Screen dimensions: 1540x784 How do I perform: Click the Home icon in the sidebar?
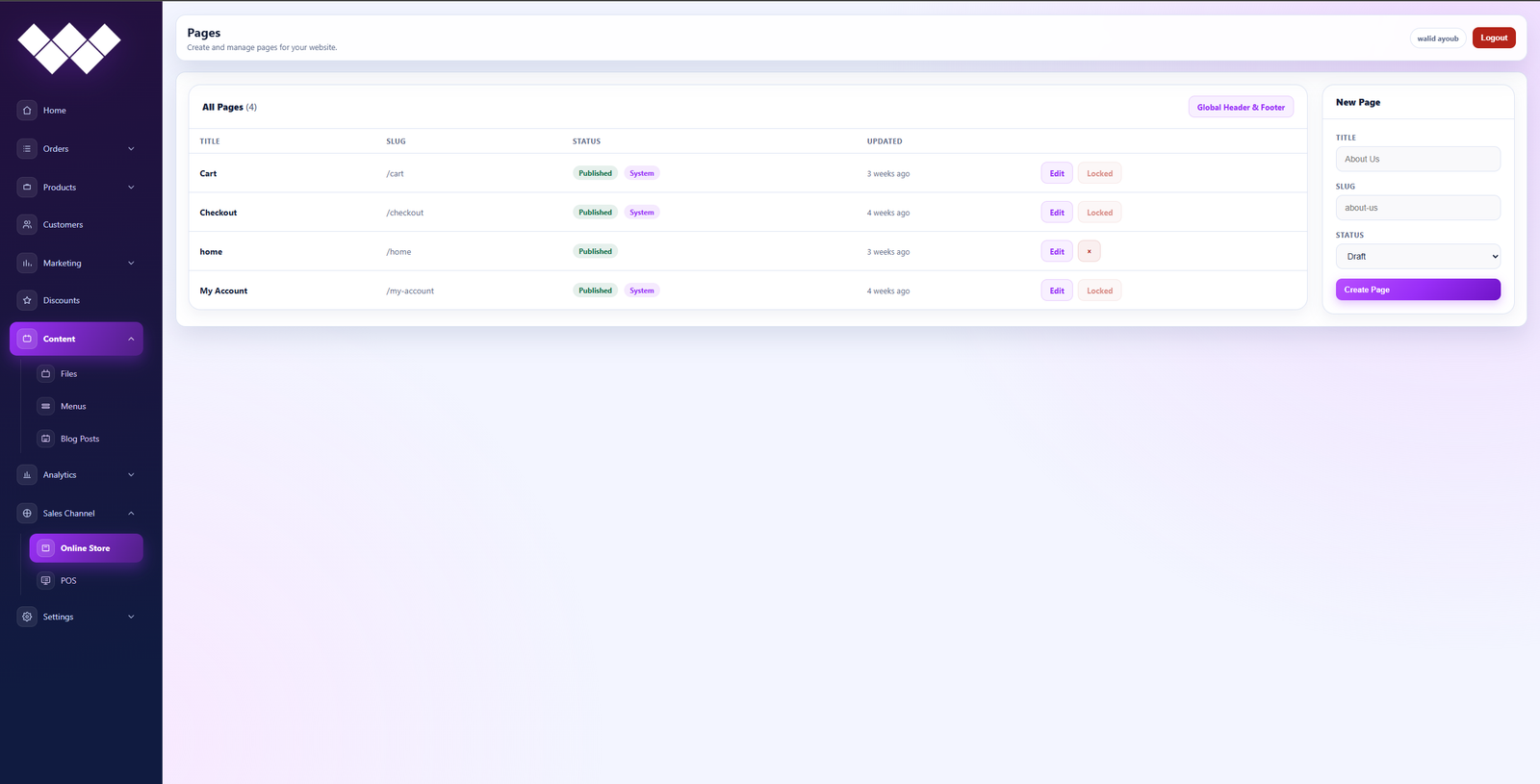27,111
